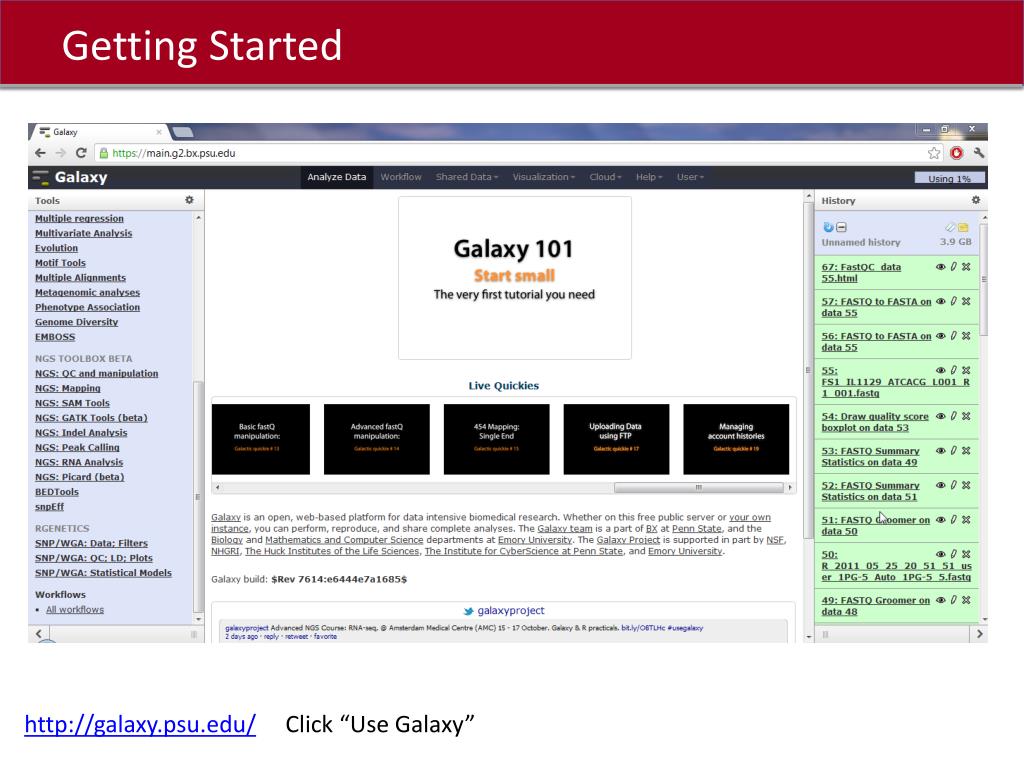Open the Shared Data dropdown
This screenshot has width=1024, height=768.
[x=467, y=177]
